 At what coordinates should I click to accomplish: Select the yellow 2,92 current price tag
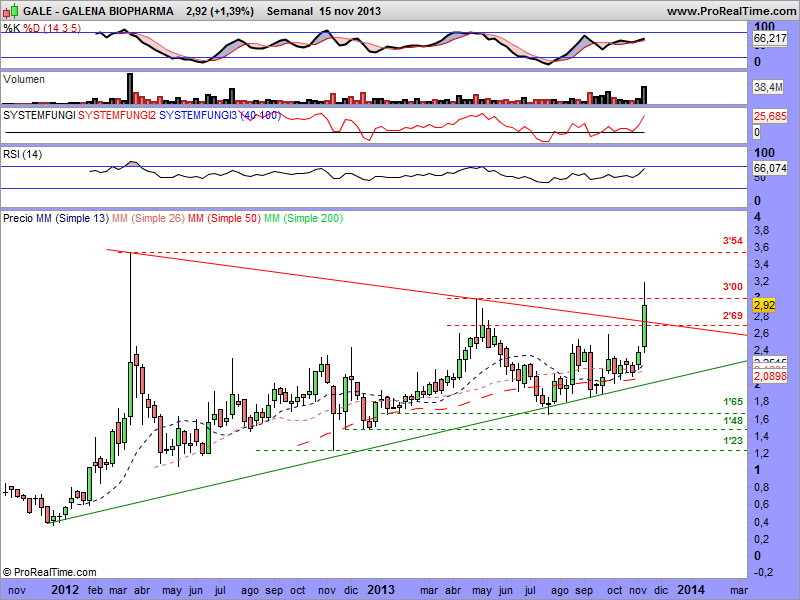point(764,305)
